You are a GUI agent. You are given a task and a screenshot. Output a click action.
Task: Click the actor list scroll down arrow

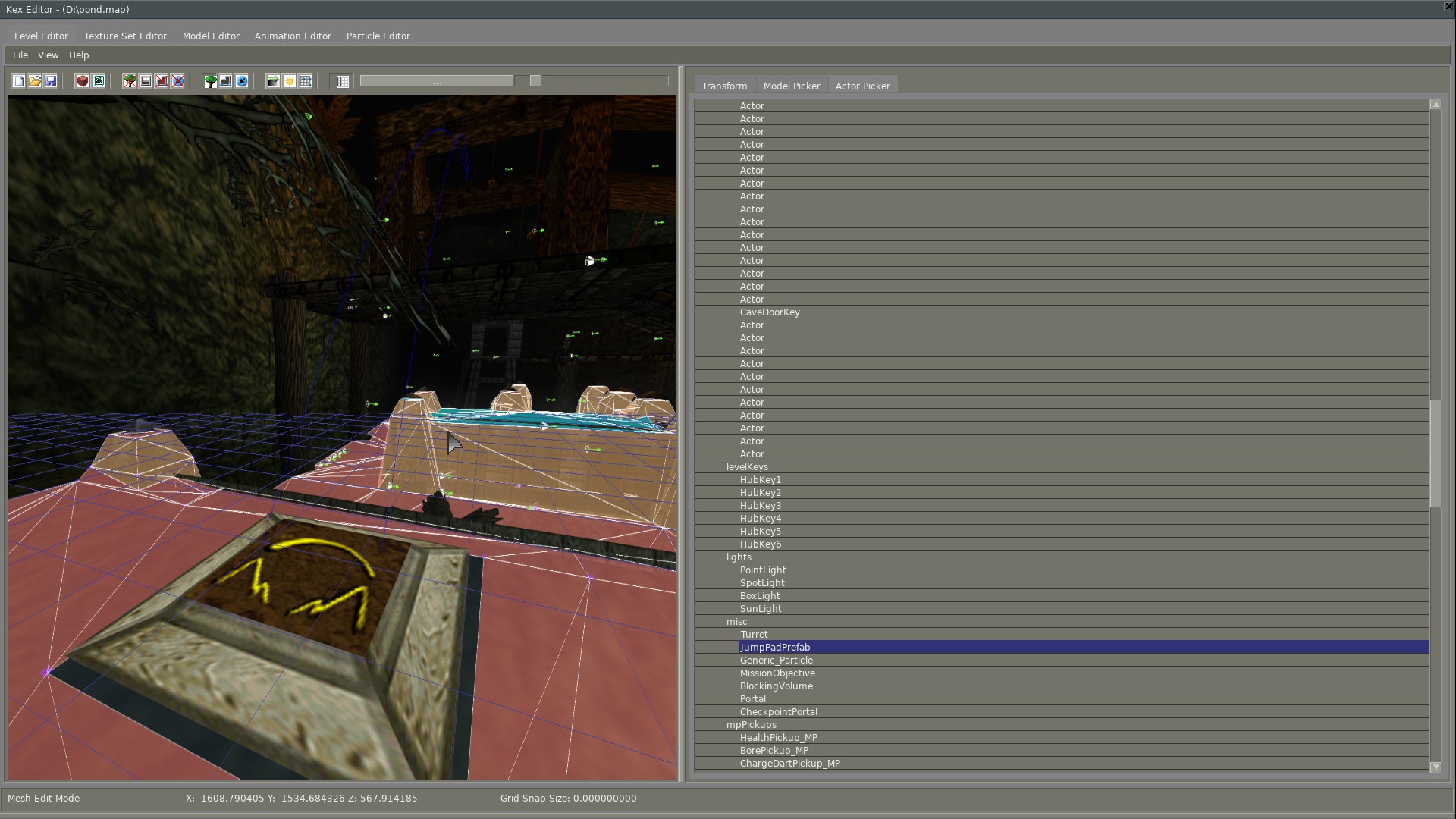pyautogui.click(x=1435, y=767)
